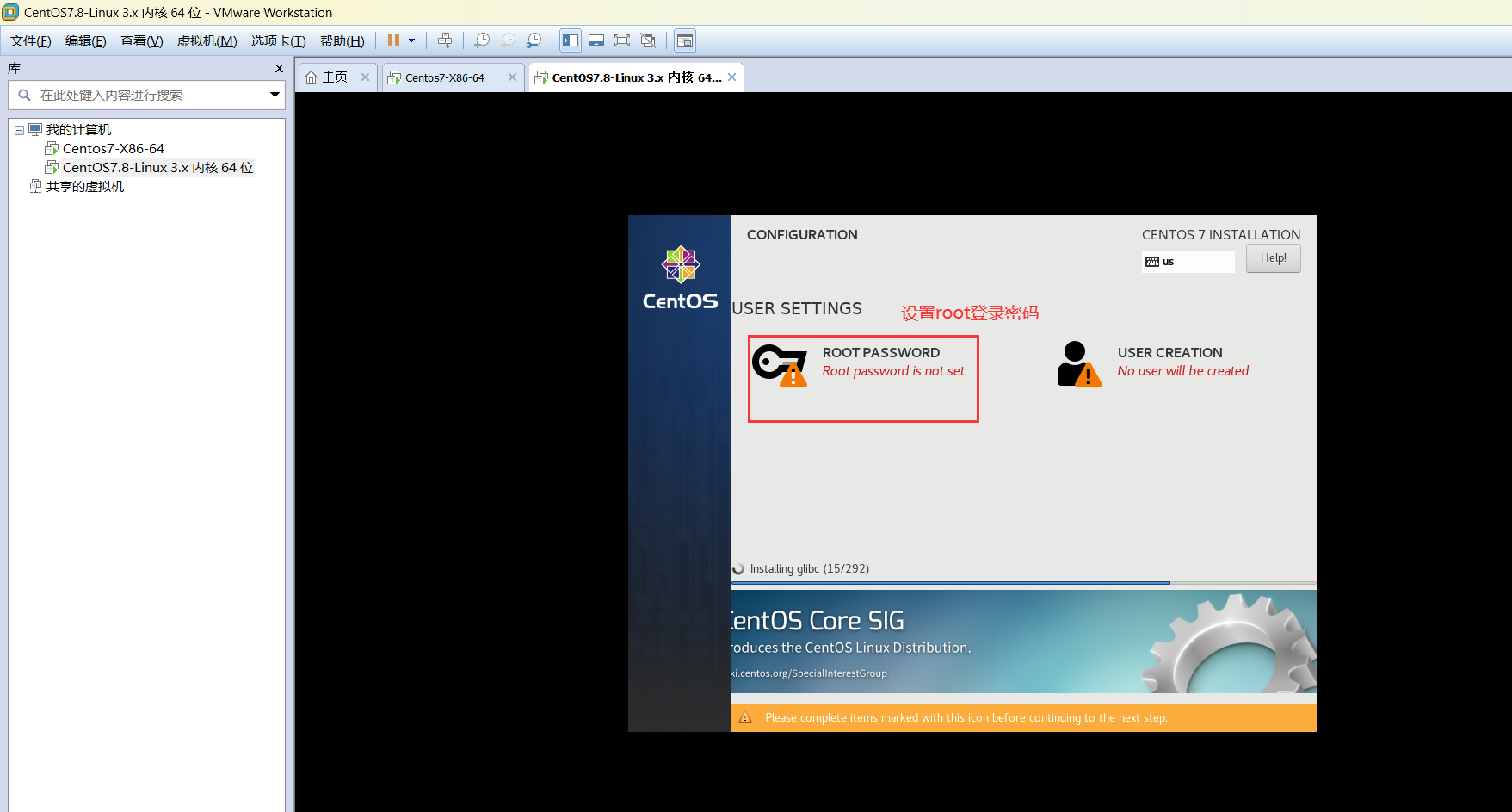Click the user creation person icon
Screen dimensions: 1512x812
click(1079, 364)
